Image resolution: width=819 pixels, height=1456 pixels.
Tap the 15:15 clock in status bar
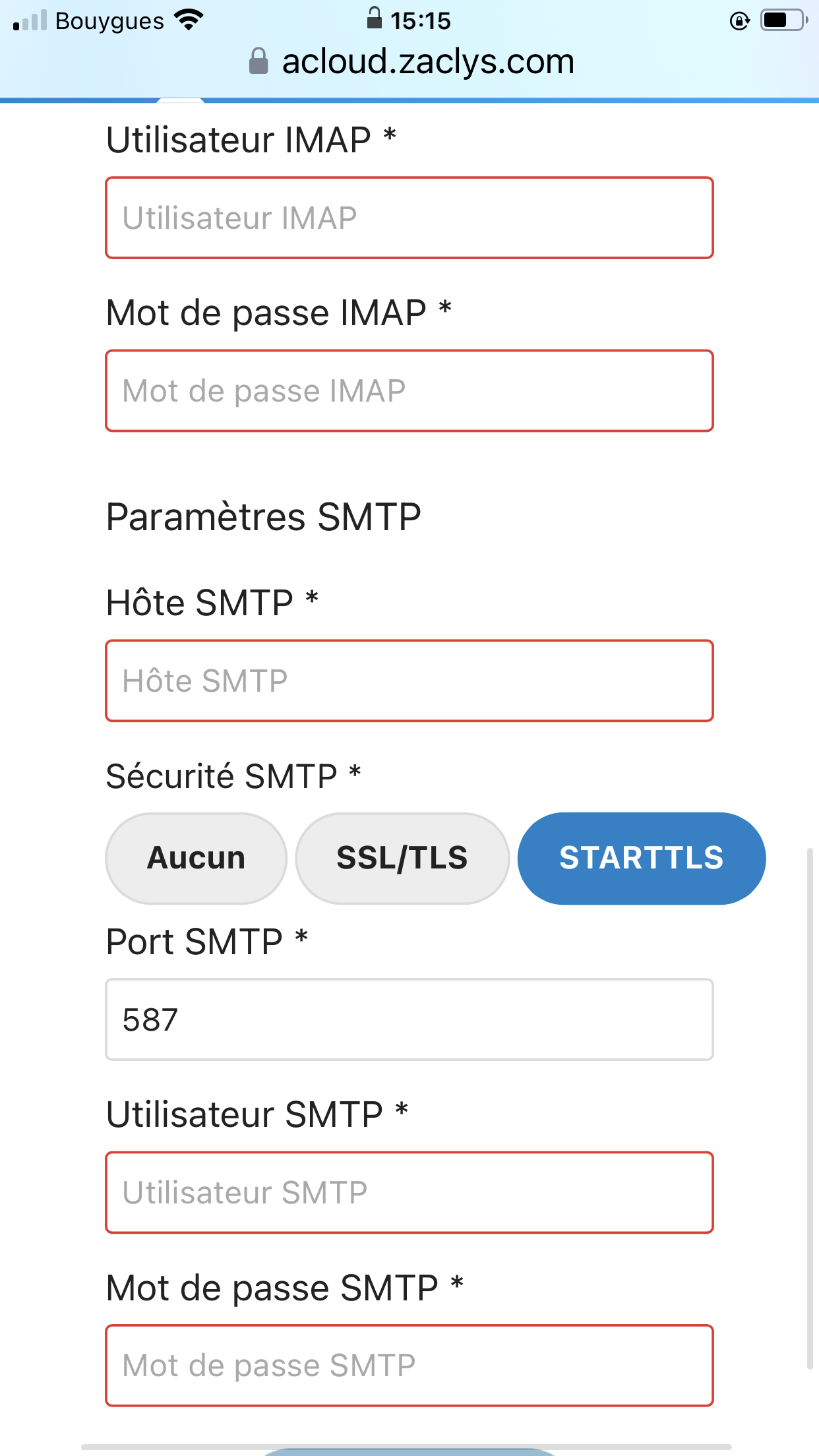click(421, 21)
